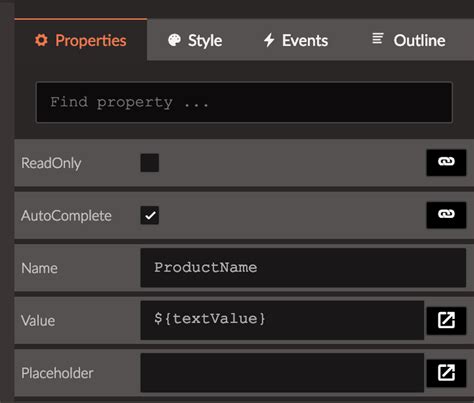The width and height of the screenshot is (474, 403).
Task: Click the link binding icon for AutoComplete
Action: click(x=446, y=215)
